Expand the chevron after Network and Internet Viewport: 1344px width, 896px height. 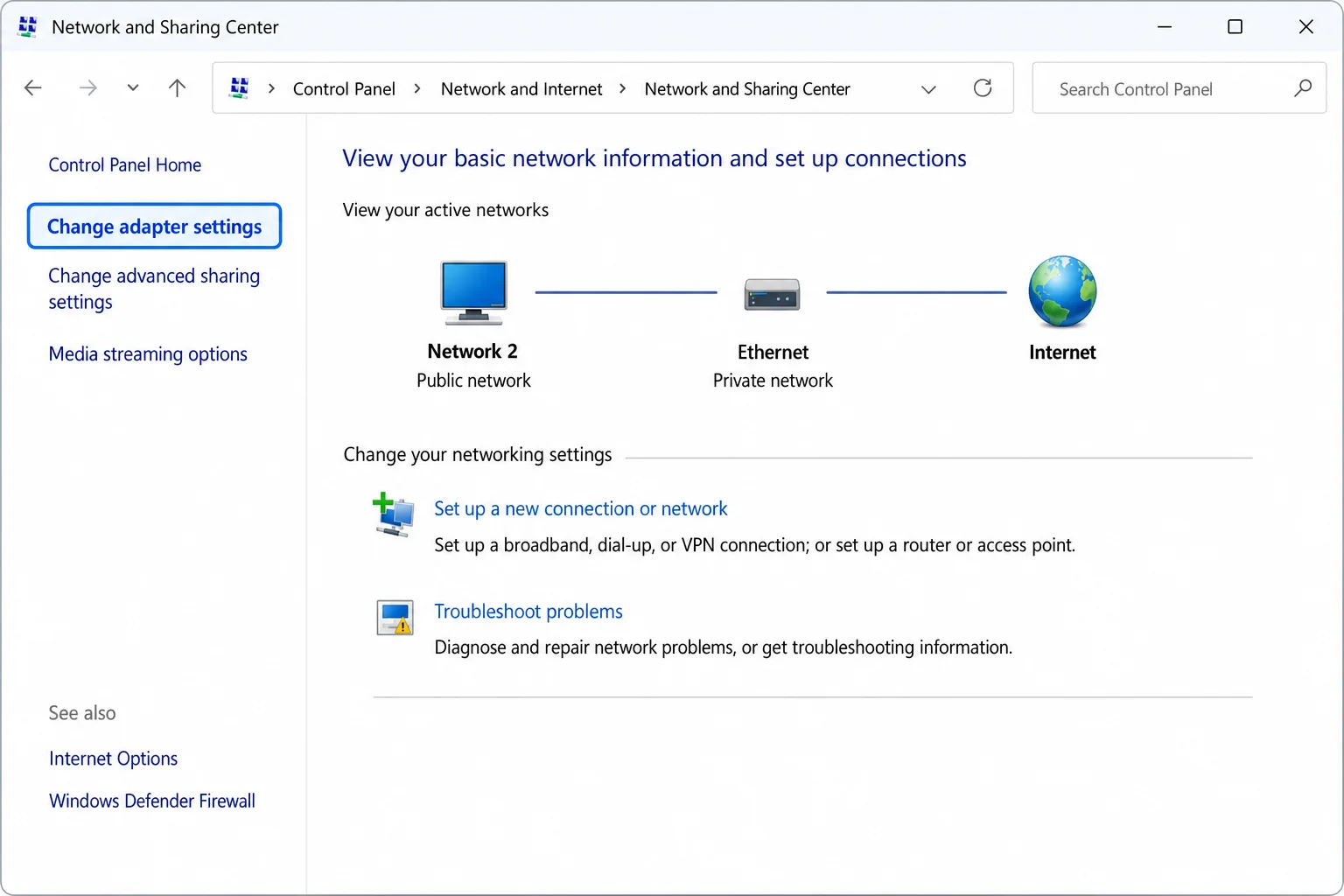tap(623, 88)
